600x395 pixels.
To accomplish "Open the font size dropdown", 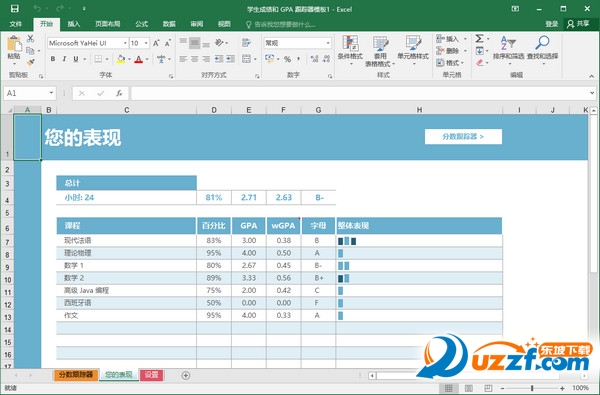I will pos(146,43).
